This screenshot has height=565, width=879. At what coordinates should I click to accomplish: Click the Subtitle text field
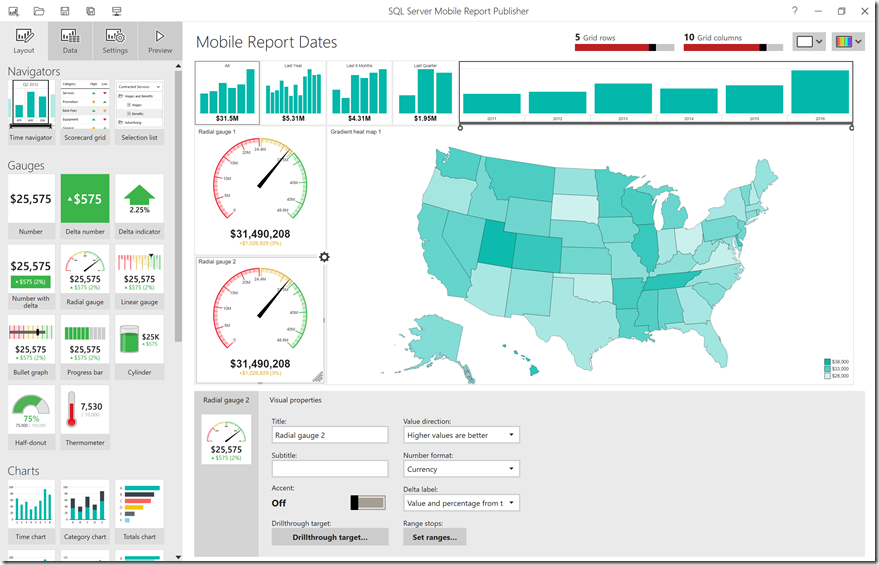[x=330, y=469]
